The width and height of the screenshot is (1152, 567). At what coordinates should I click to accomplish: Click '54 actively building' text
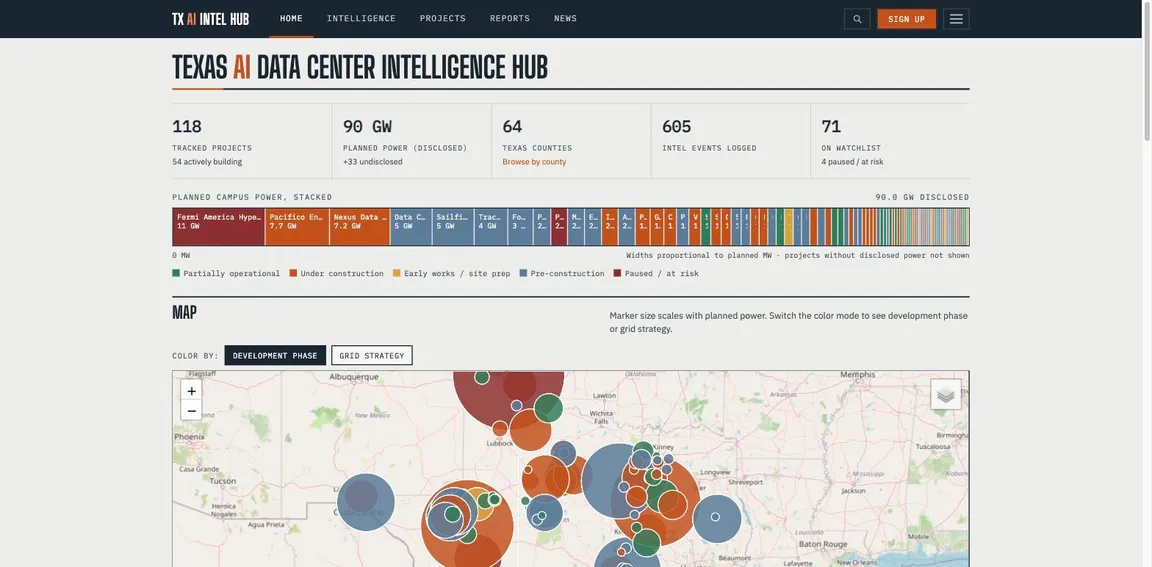click(x=207, y=162)
